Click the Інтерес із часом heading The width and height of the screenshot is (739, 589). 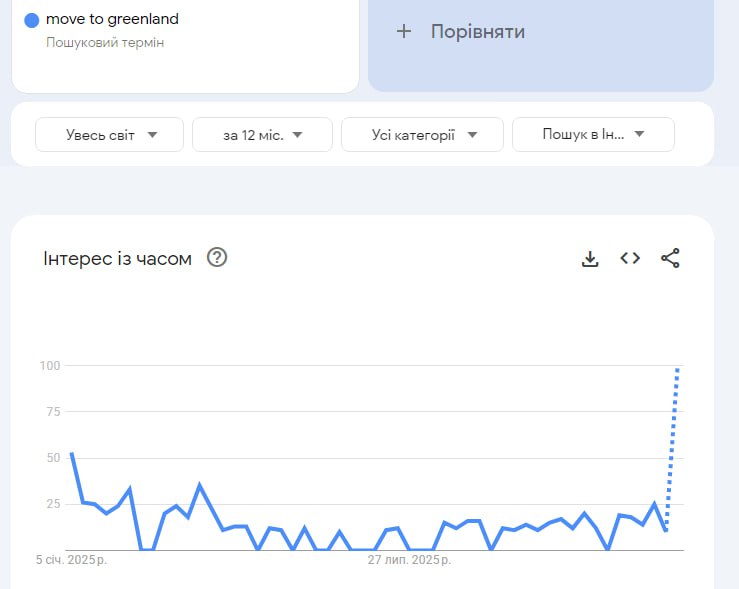tap(117, 259)
